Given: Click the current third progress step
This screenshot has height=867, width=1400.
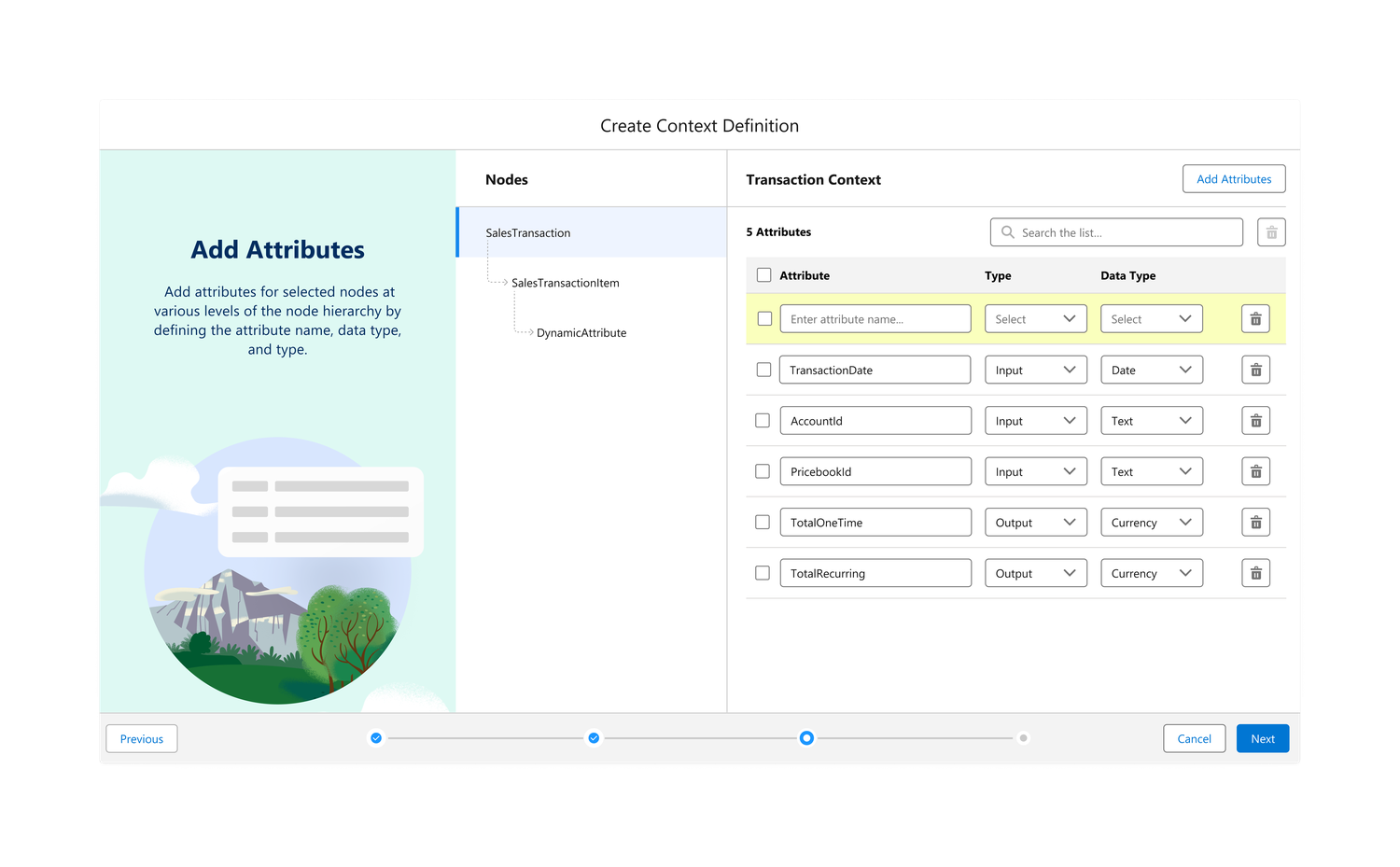Looking at the screenshot, I should pyautogui.click(x=806, y=738).
